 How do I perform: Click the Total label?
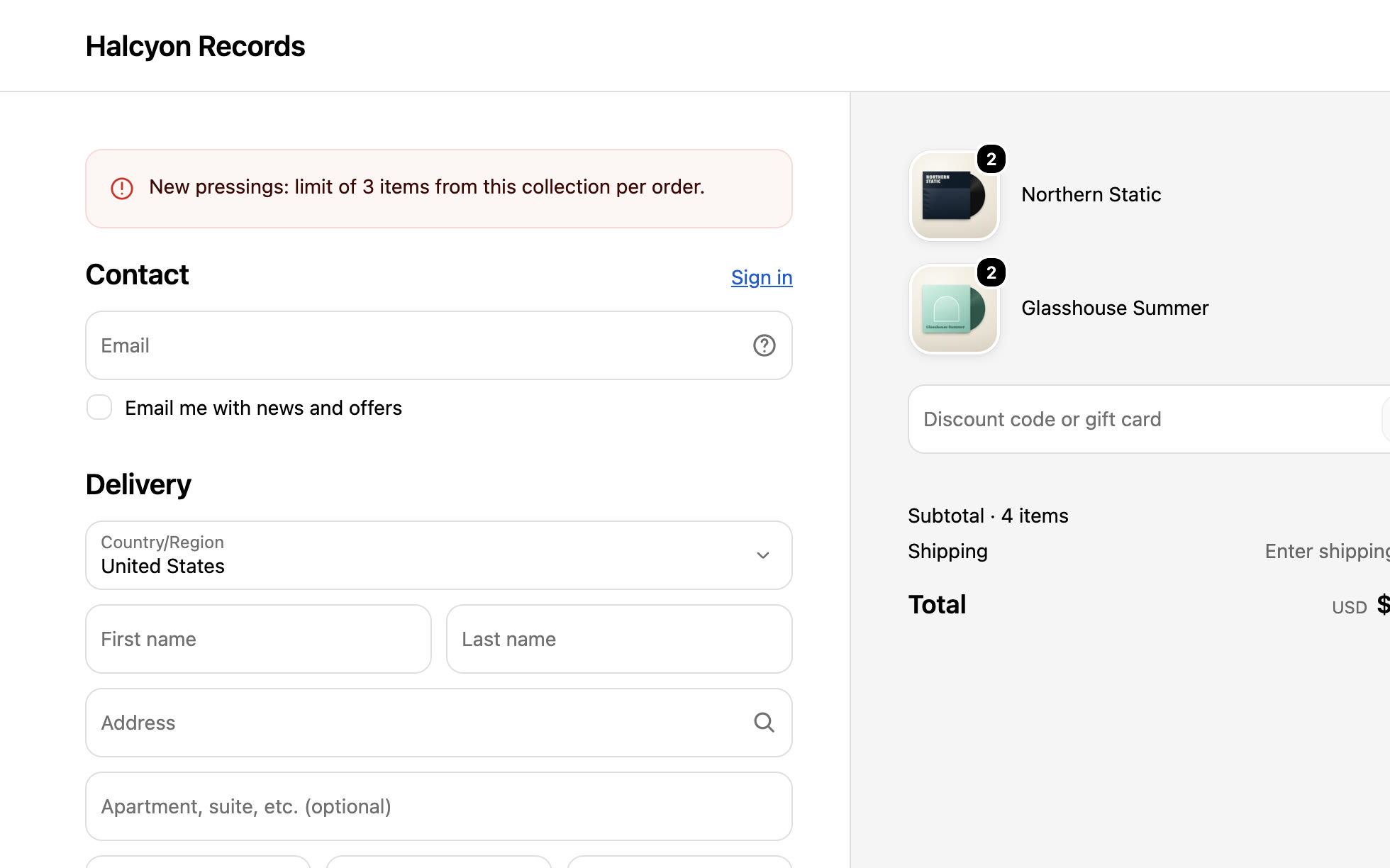(x=937, y=605)
